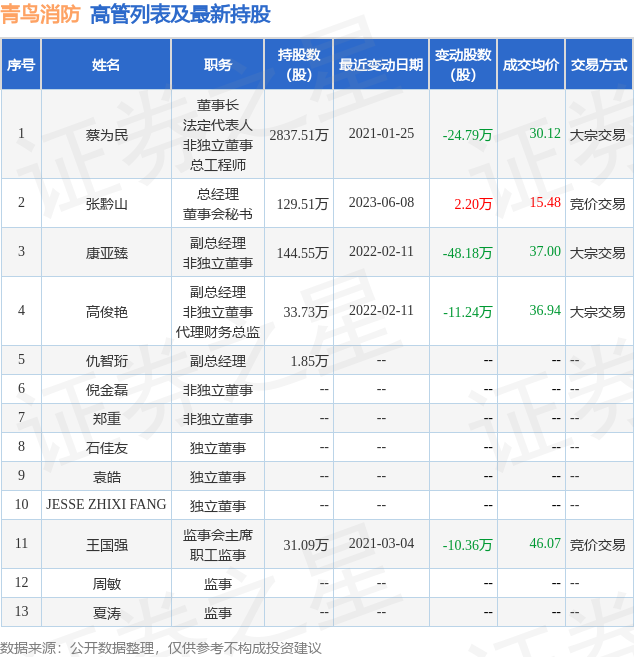634x657 pixels.
Task: Click change value -48.18万
Action: coord(467,253)
